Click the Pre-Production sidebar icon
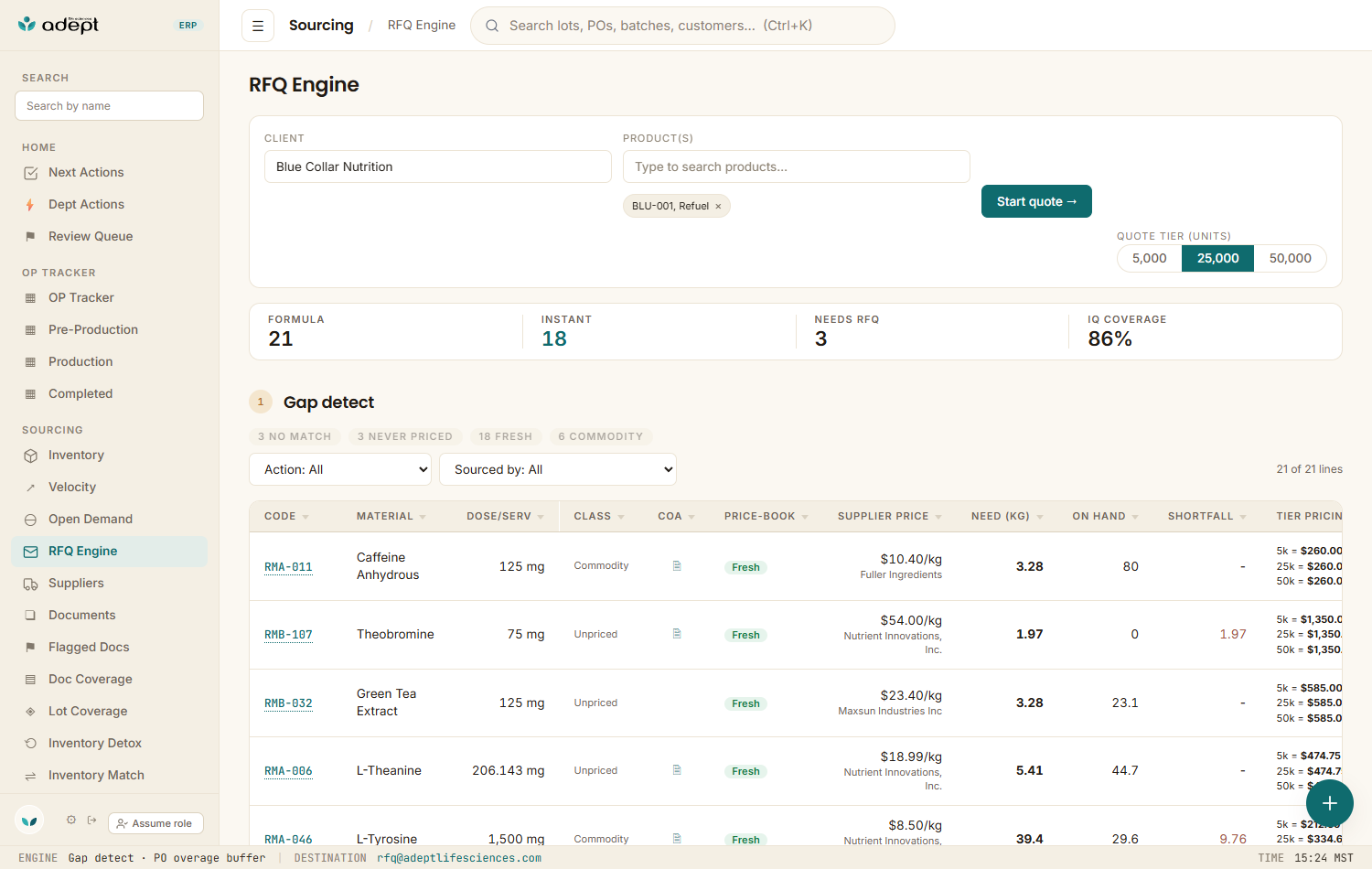 30,330
